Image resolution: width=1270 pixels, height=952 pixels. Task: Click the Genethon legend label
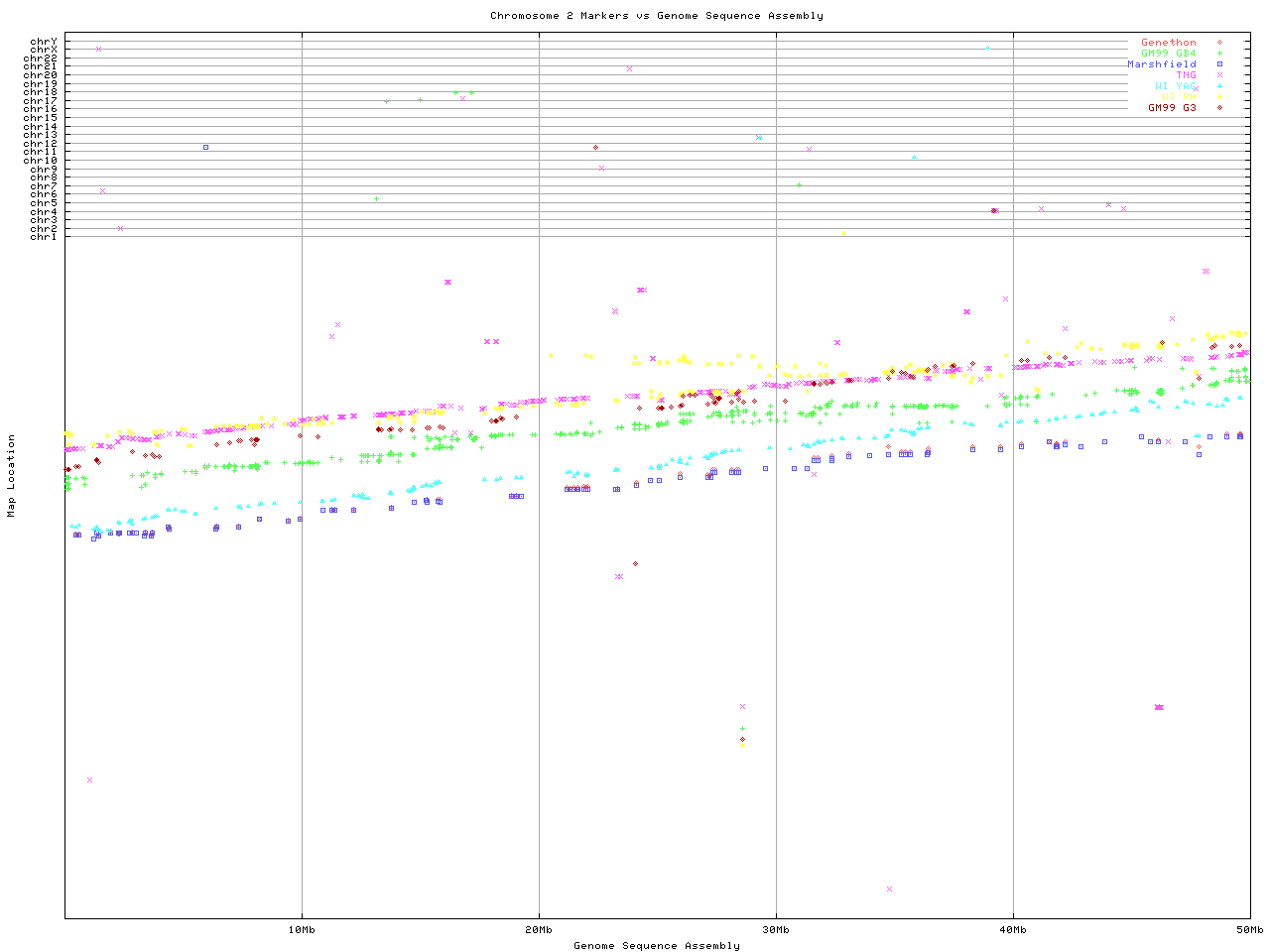[1169, 43]
